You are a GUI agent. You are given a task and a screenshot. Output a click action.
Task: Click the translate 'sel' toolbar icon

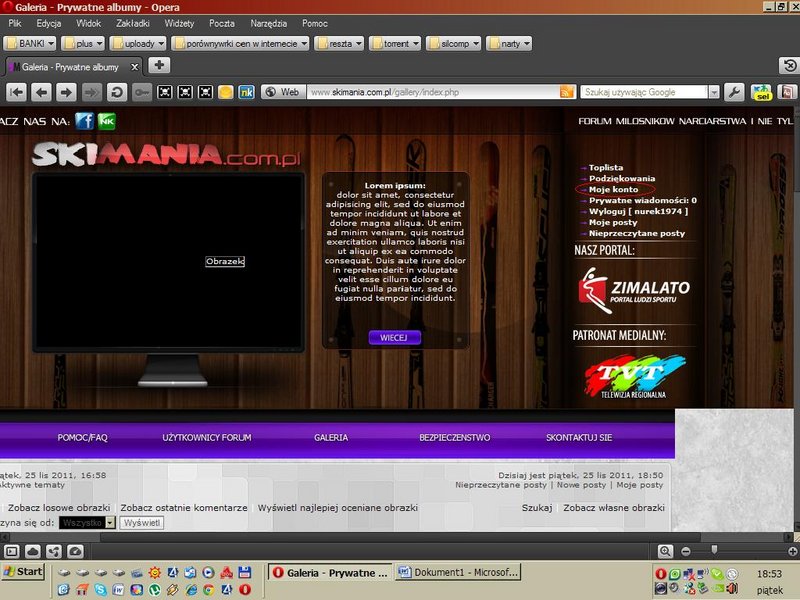click(762, 92)
